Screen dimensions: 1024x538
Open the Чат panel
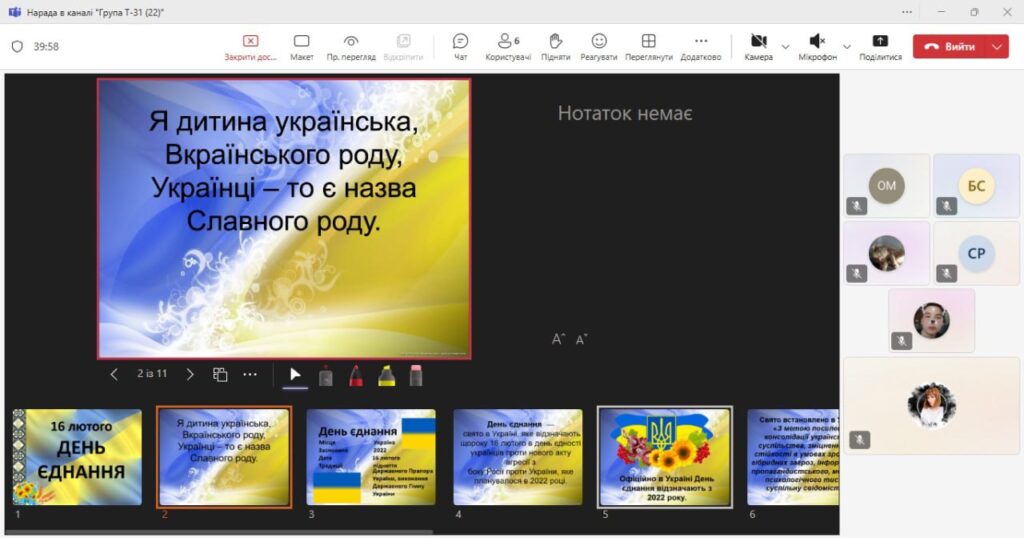460,46
